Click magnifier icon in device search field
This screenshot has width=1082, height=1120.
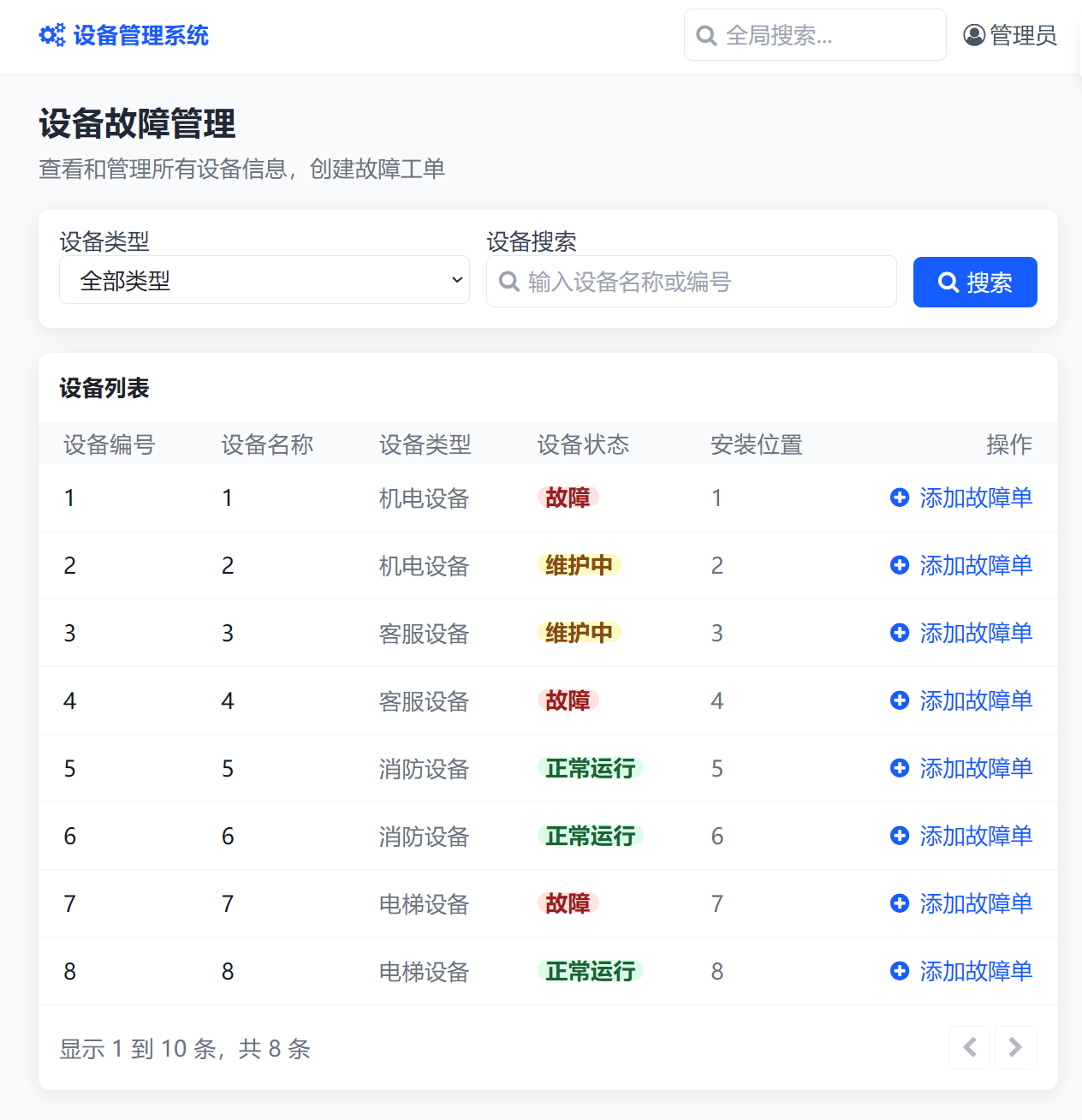click(x=509, y=282)
